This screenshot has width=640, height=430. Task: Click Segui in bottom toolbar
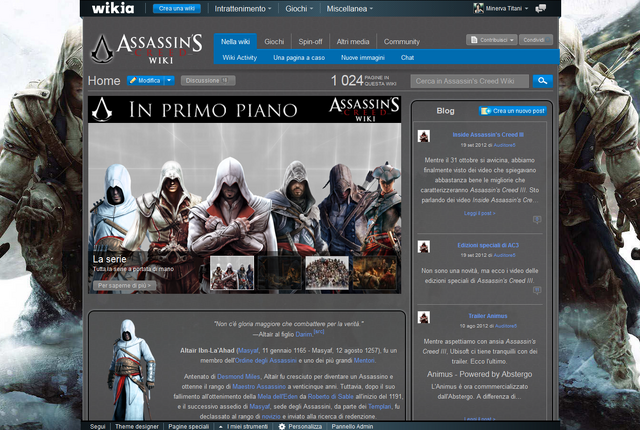[98, 426]
